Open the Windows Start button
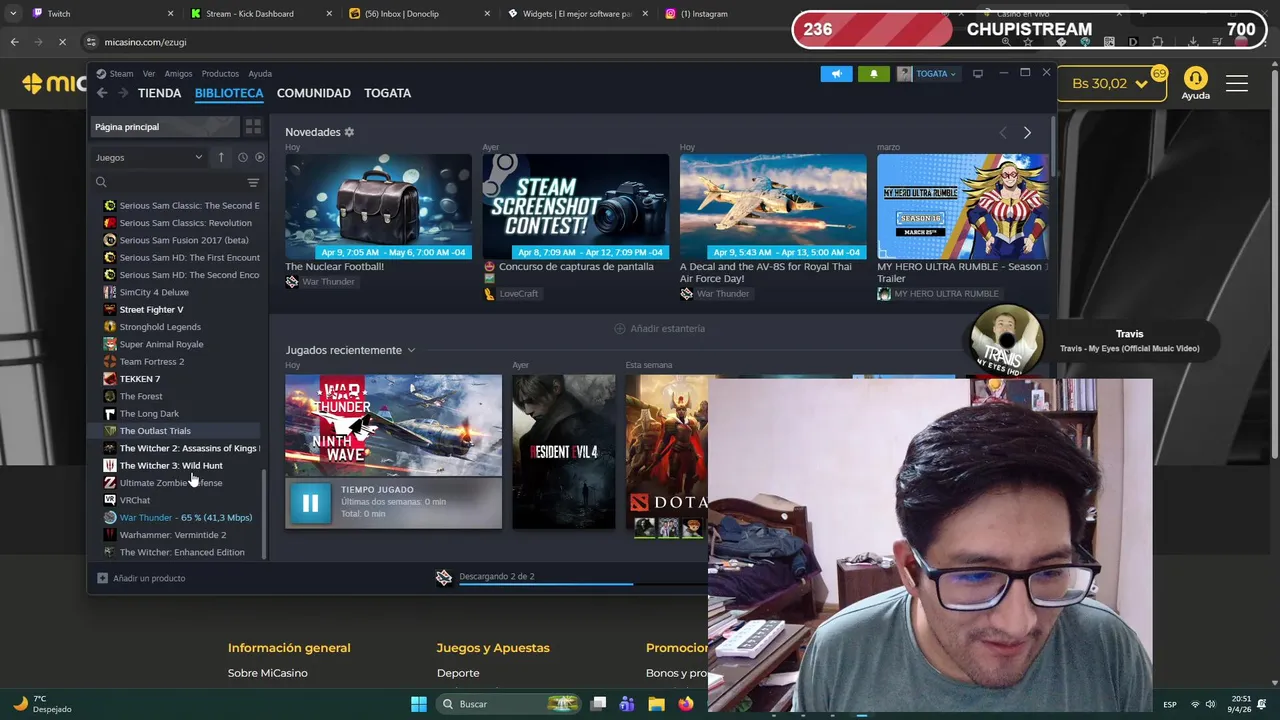The image size is (1280, 720). pyautogui.click(x=419, y=704)
